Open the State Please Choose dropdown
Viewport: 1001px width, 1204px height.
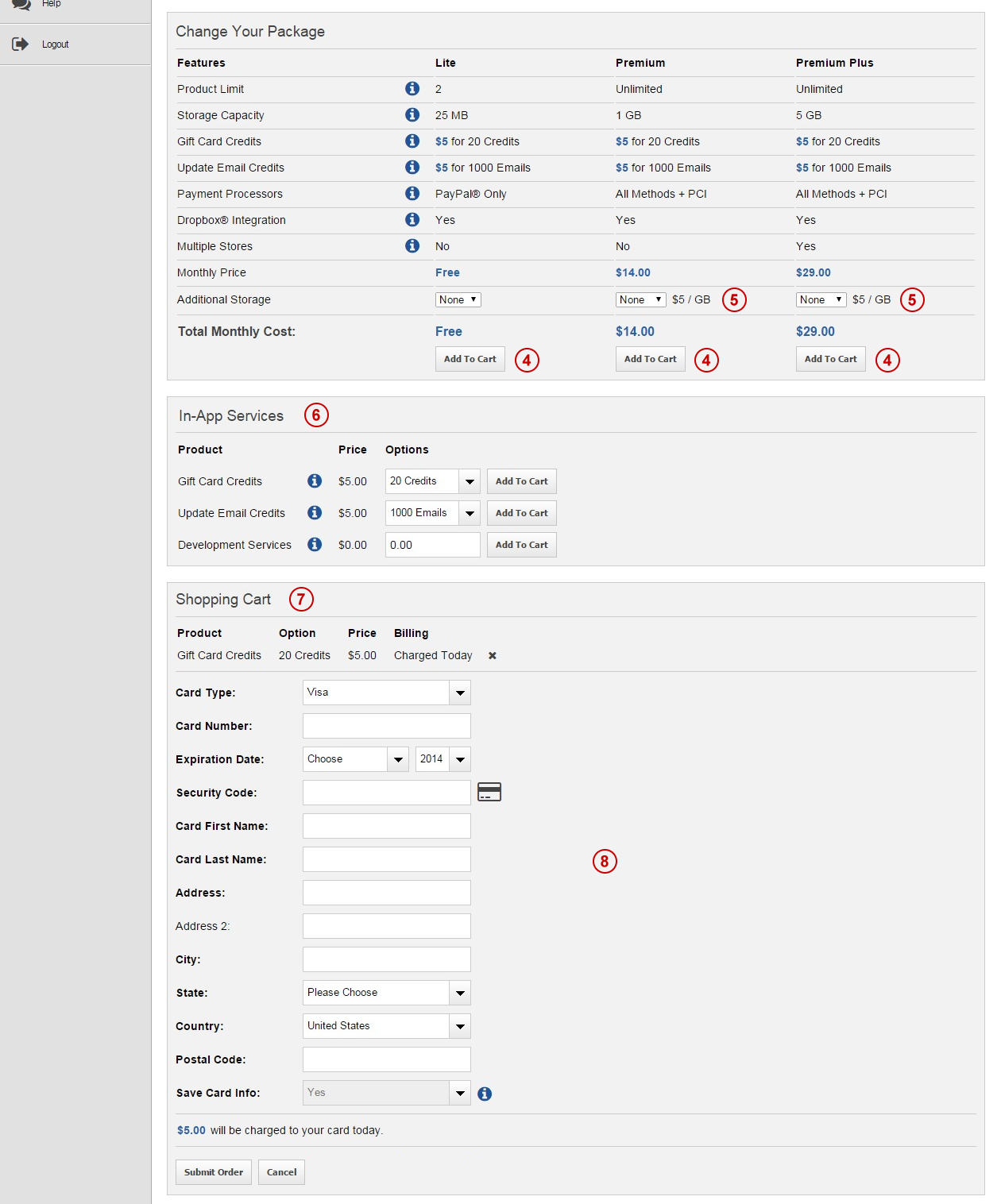387,993
